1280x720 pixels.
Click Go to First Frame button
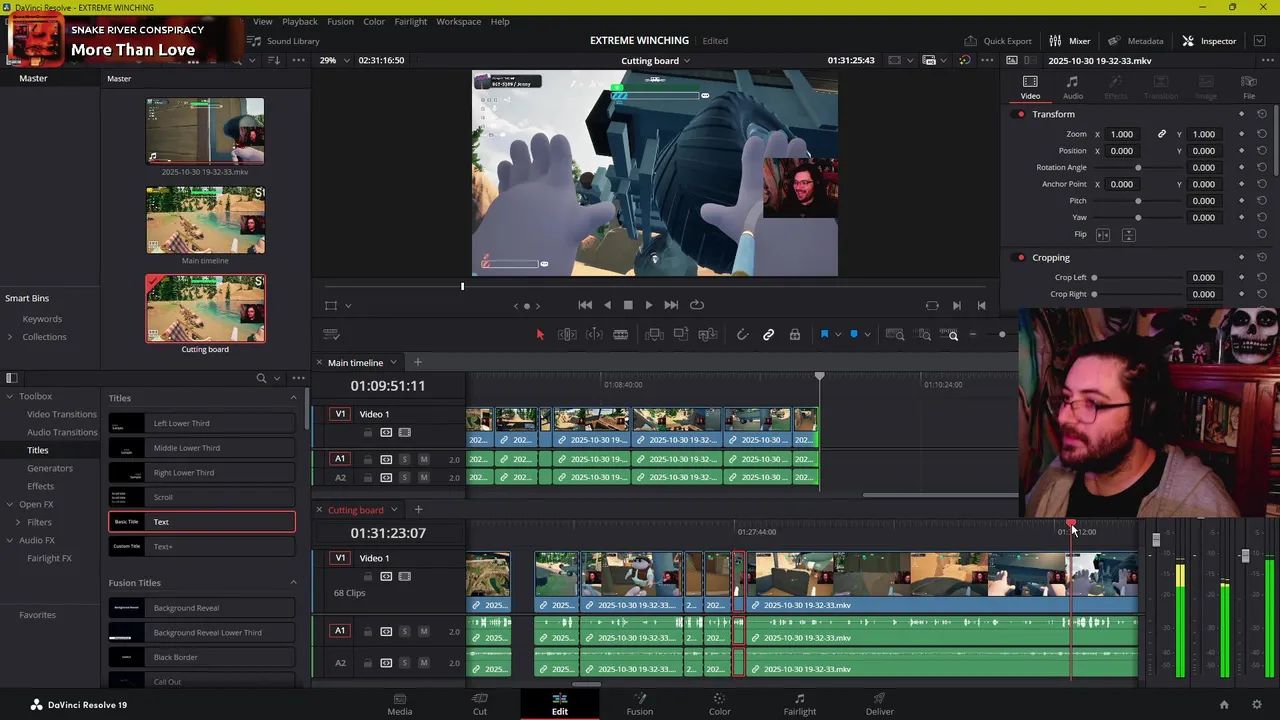585,305
